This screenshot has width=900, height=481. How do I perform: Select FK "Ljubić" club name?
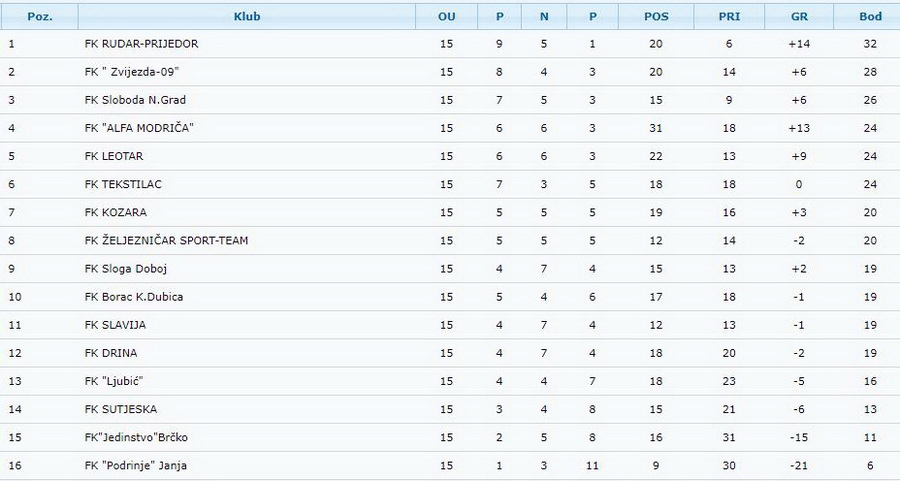point(114,381)
